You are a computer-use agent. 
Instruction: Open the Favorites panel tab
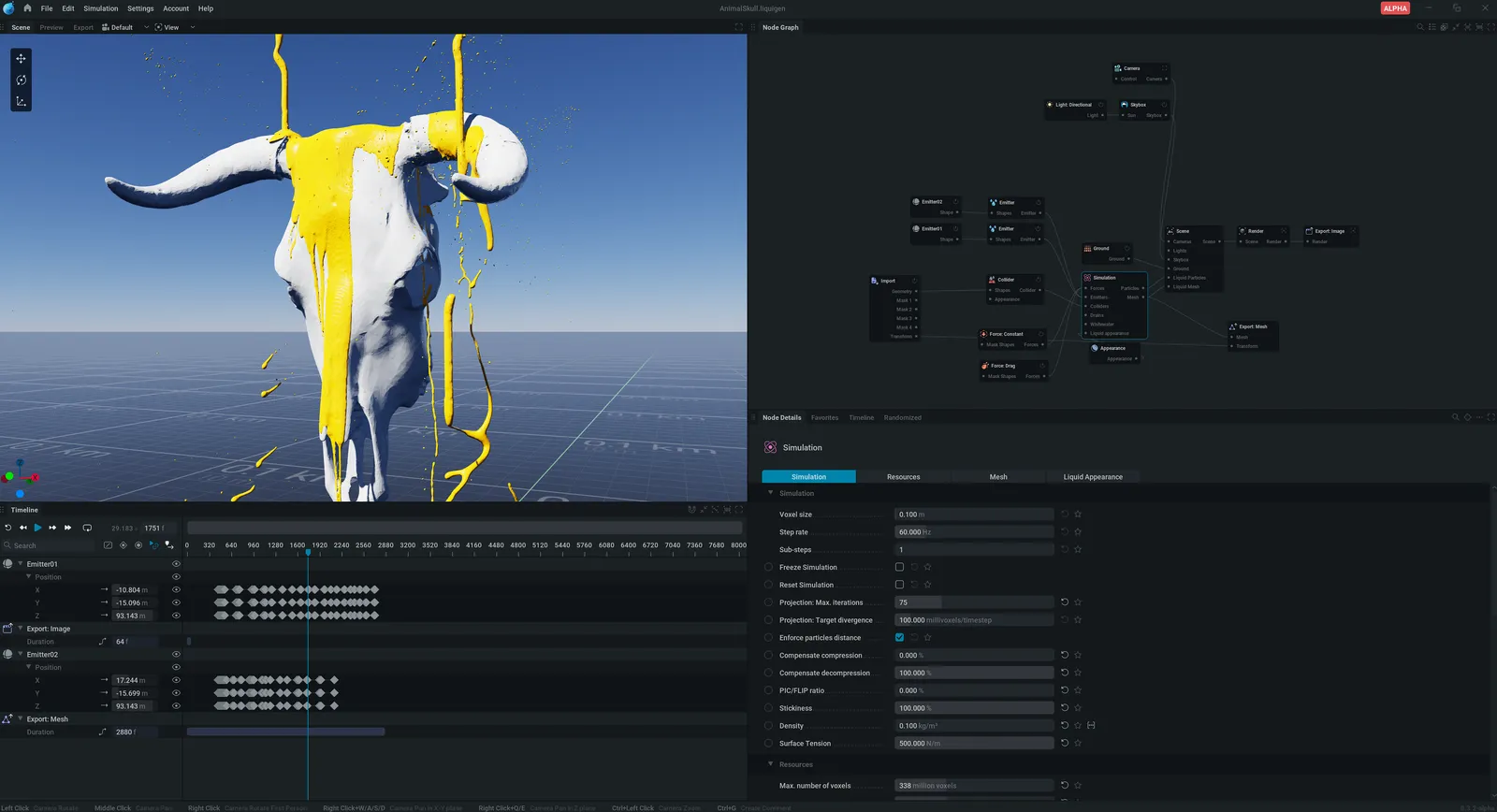coord(824,418)
